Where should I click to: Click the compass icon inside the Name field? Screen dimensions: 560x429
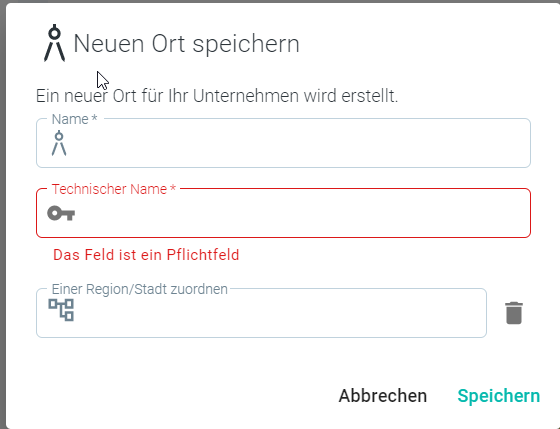click(59, 143)
